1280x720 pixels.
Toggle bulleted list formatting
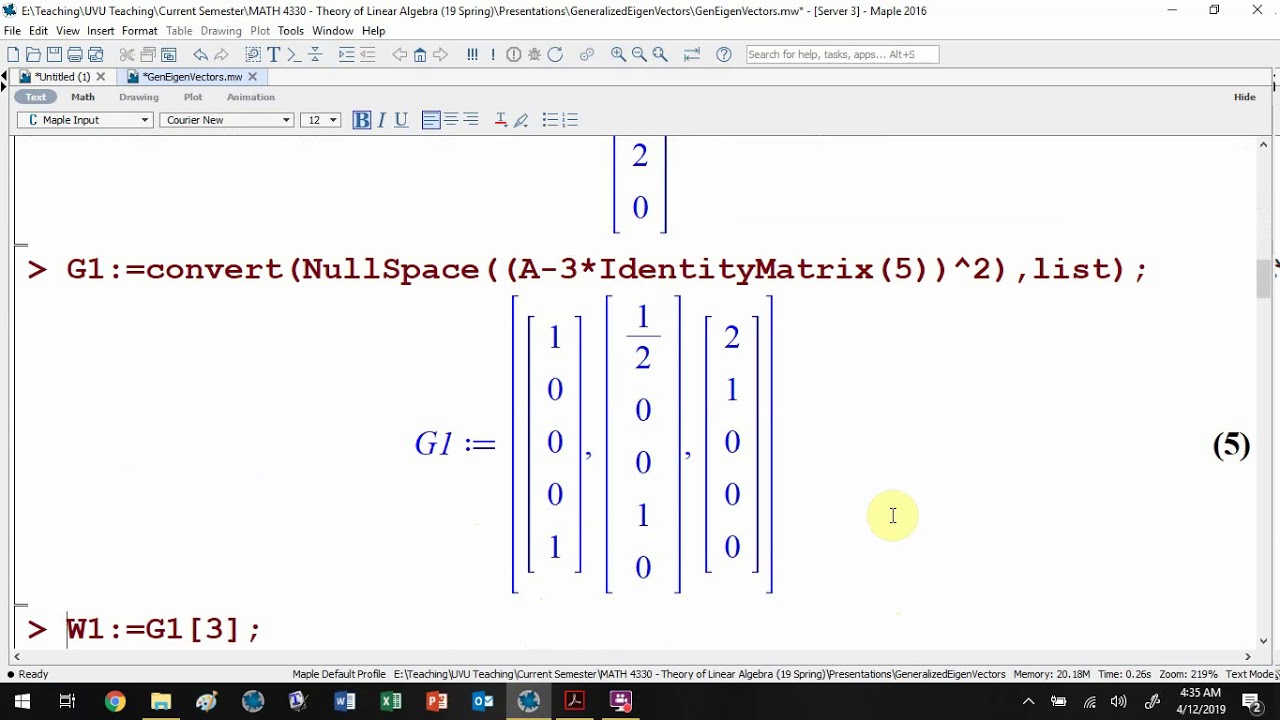550,120
